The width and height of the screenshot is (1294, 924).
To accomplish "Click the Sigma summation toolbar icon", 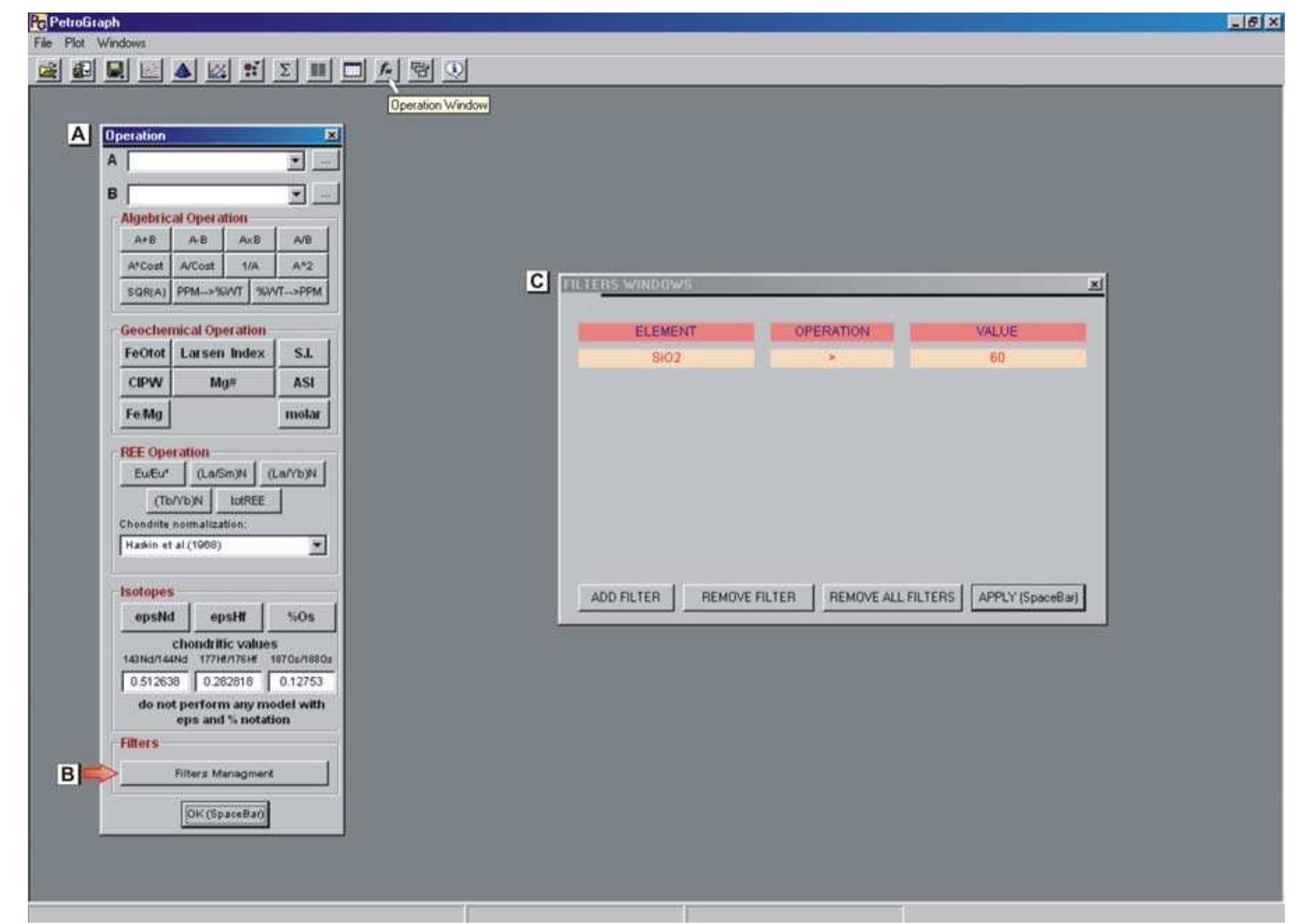I will [x=283, y=68].
